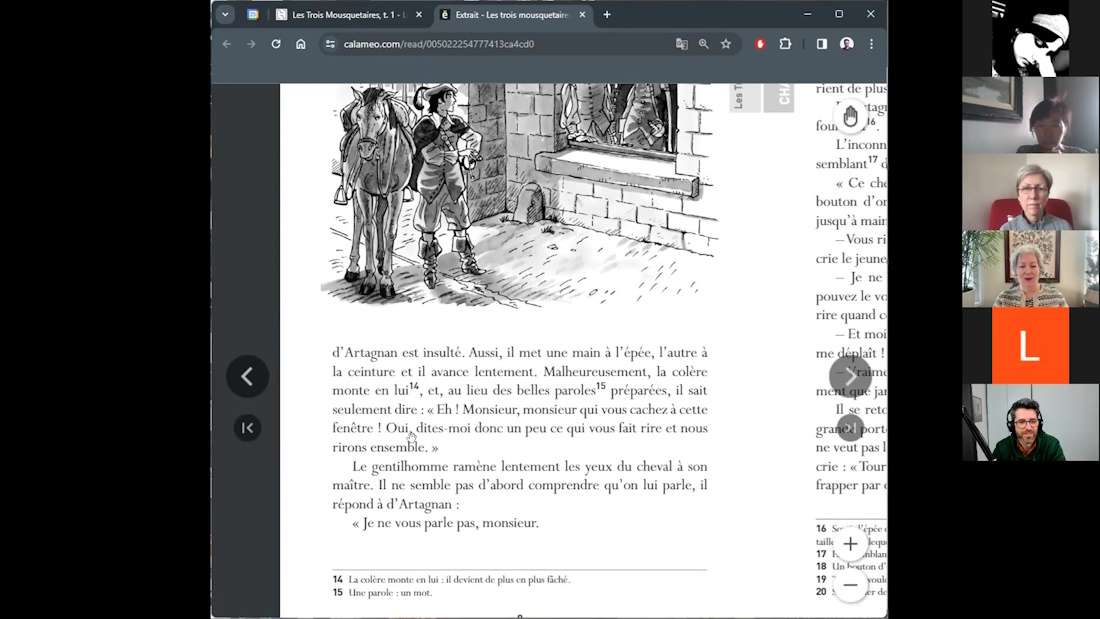This screenshot has width=1100, height=619.
Task: Open browser zoom magnifier icon
Action: [704, 44]
